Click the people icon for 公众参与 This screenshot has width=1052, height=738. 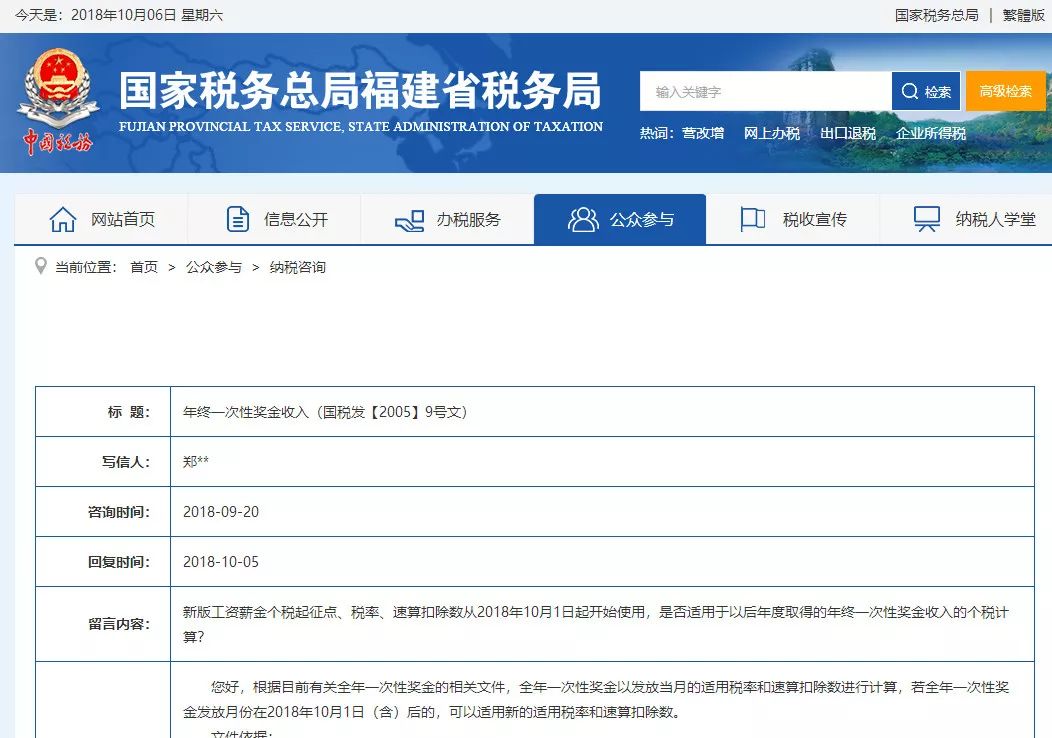[x=583, y=219]
